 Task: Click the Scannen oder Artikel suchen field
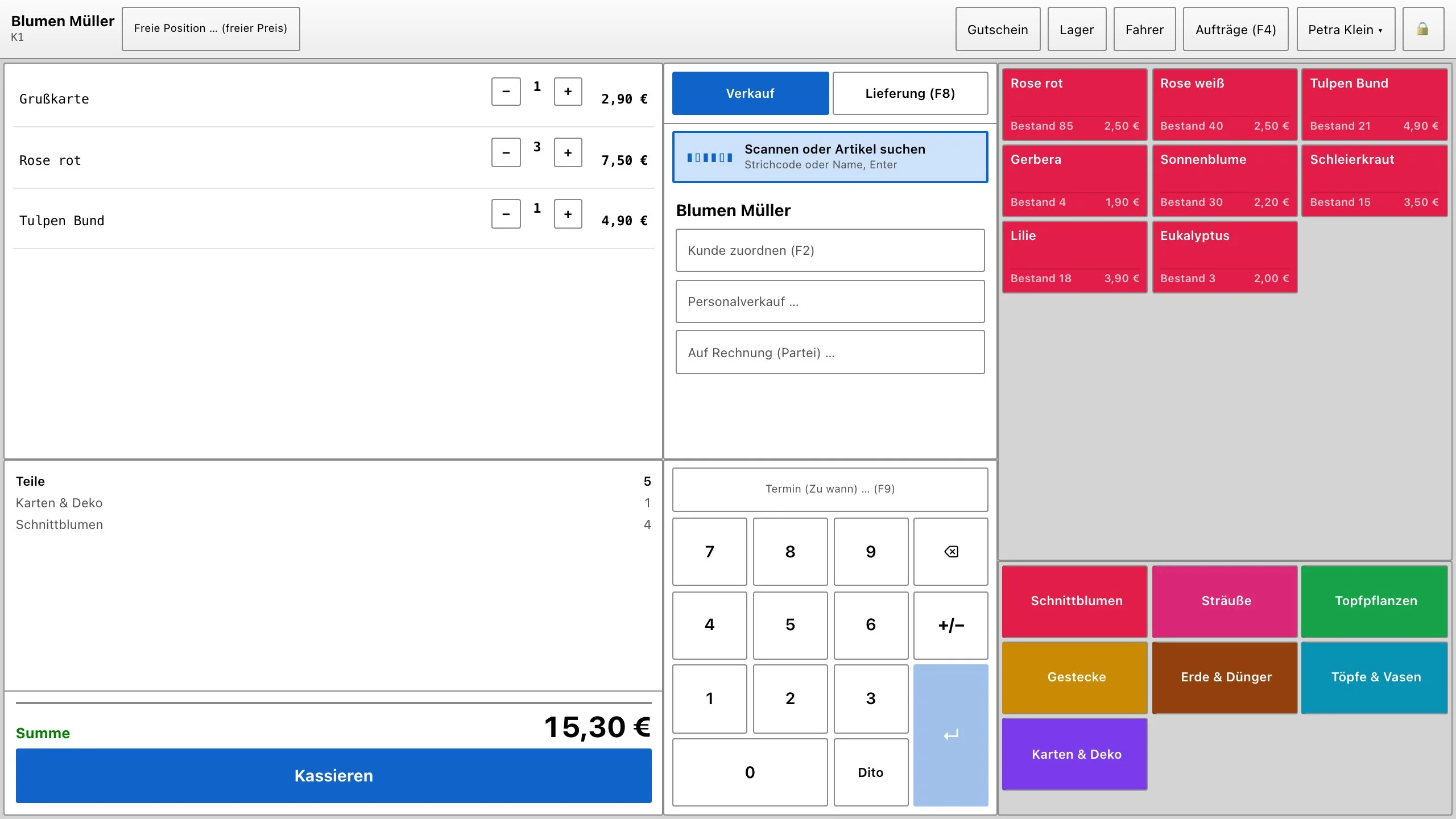(x=830, y=157)
